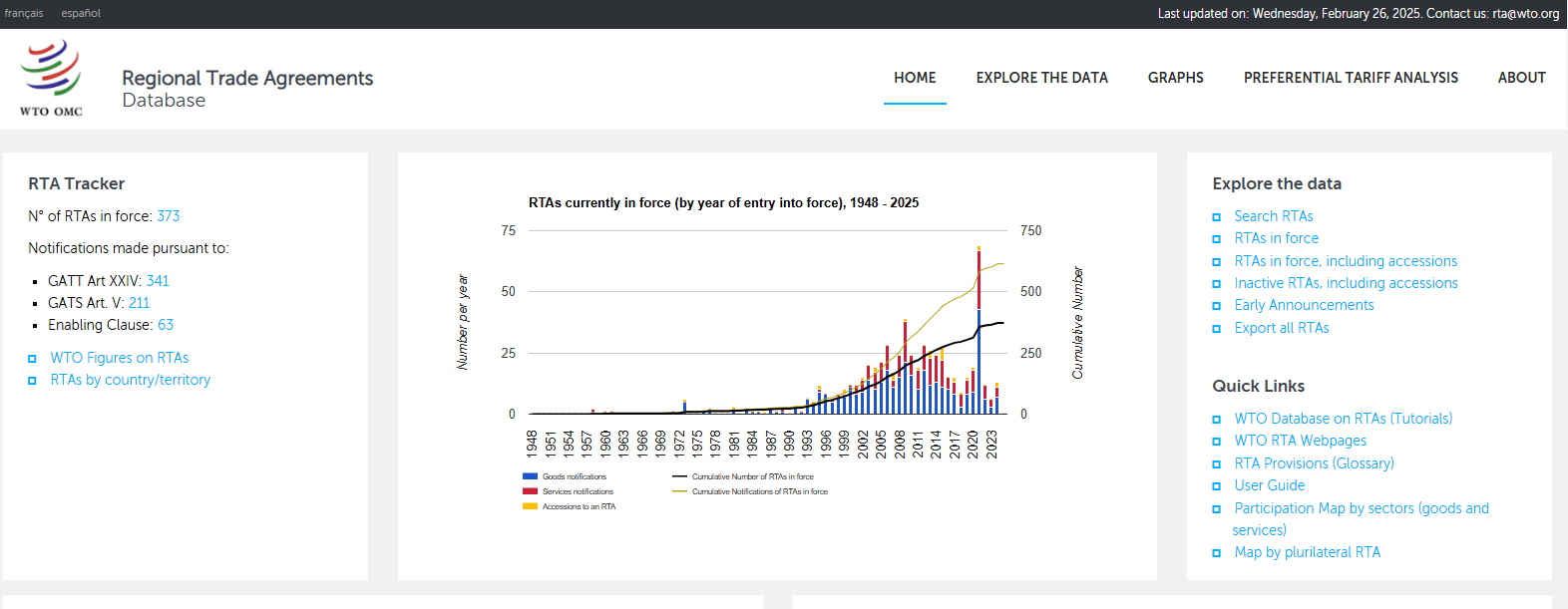Screen dimensions: 1568x609
Task: Open RTAs by country/territory
Action: coord(131,380)
